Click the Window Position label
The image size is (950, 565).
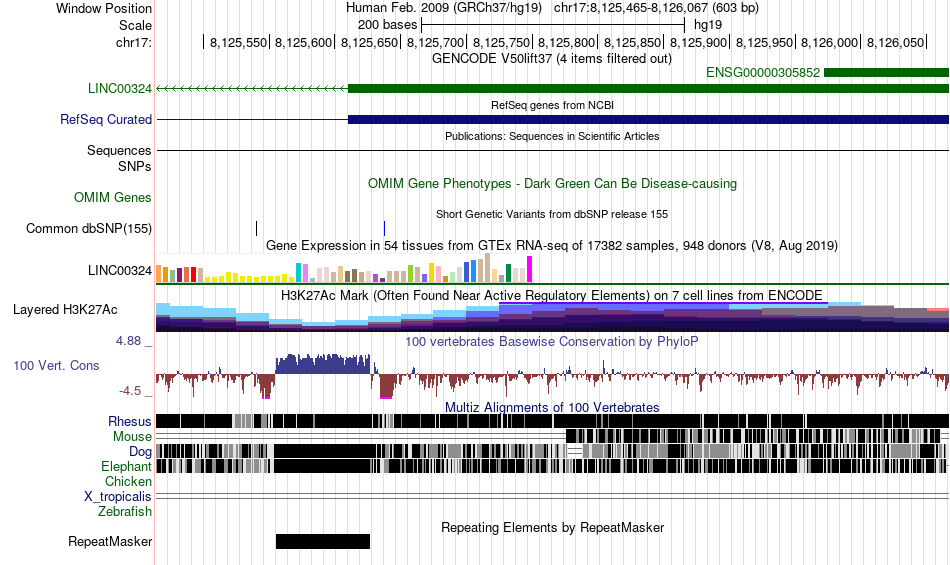pyautogui.click(x=104, y=8)
